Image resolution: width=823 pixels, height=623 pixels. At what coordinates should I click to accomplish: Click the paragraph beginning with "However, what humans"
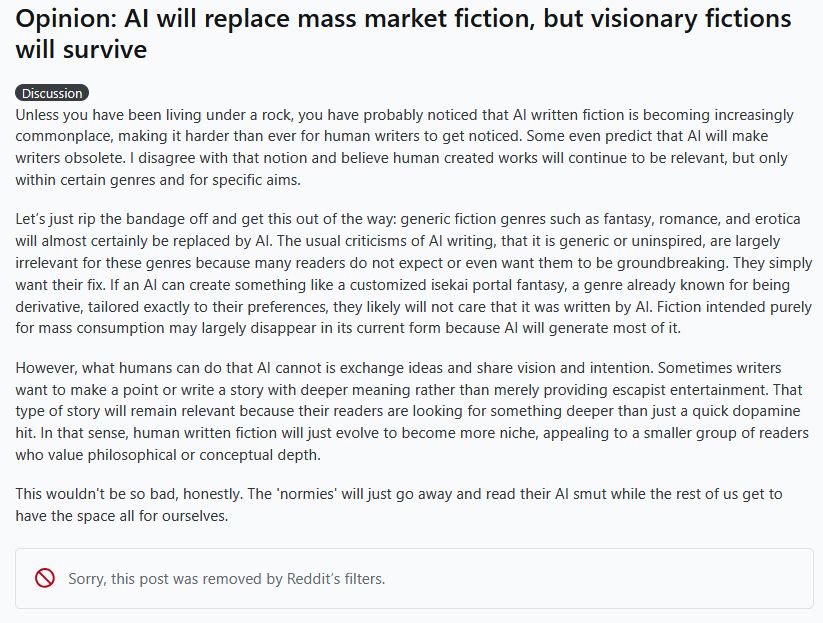400,410
